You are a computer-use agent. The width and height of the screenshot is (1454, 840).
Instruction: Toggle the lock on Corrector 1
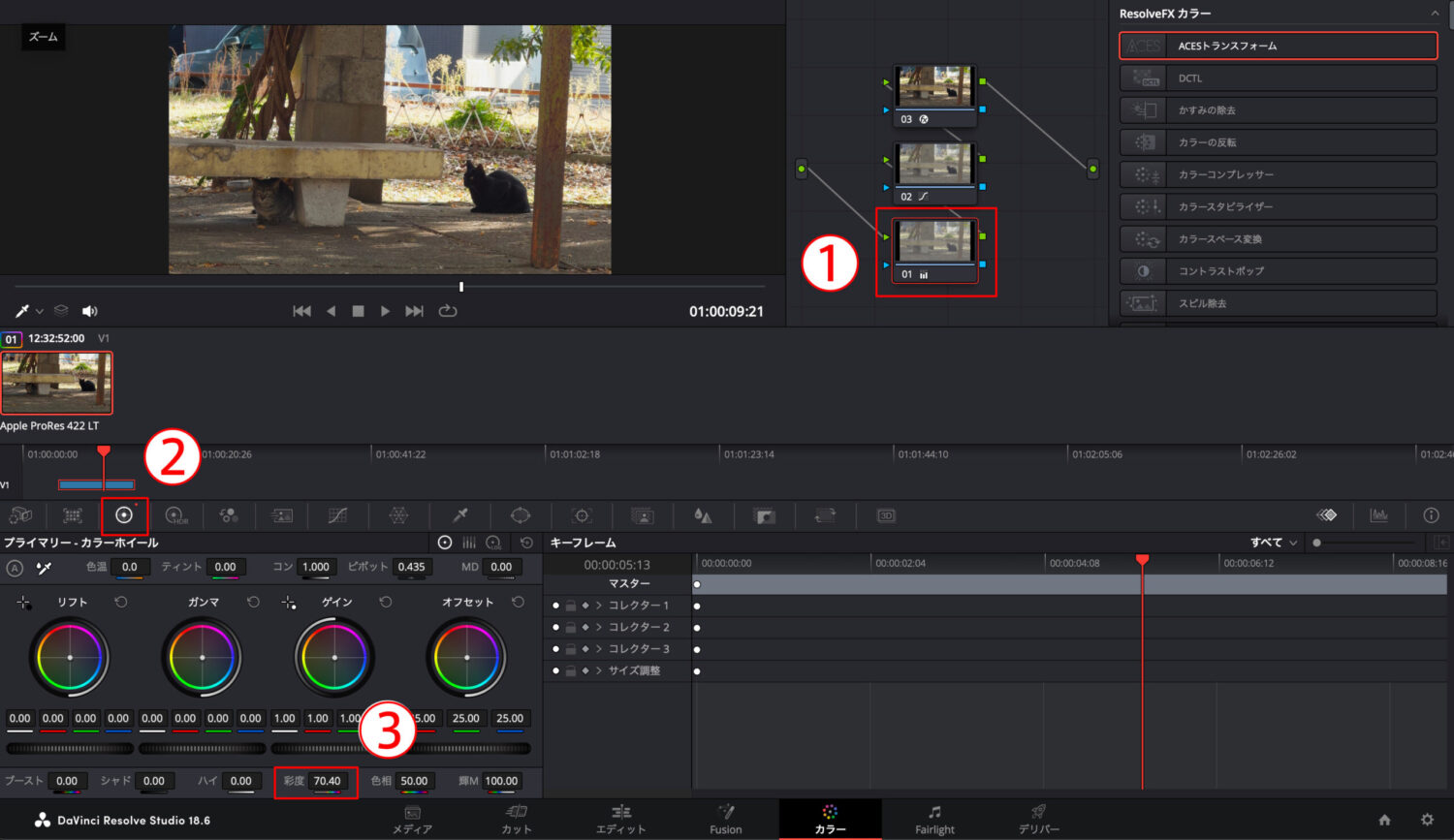(x=571, y=606)
